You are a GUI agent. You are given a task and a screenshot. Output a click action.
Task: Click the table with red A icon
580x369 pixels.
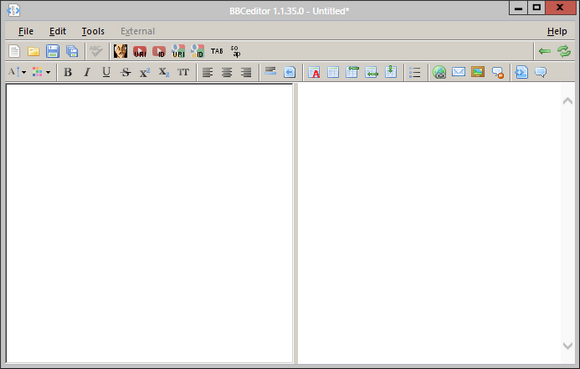click(x=314, y=72)
